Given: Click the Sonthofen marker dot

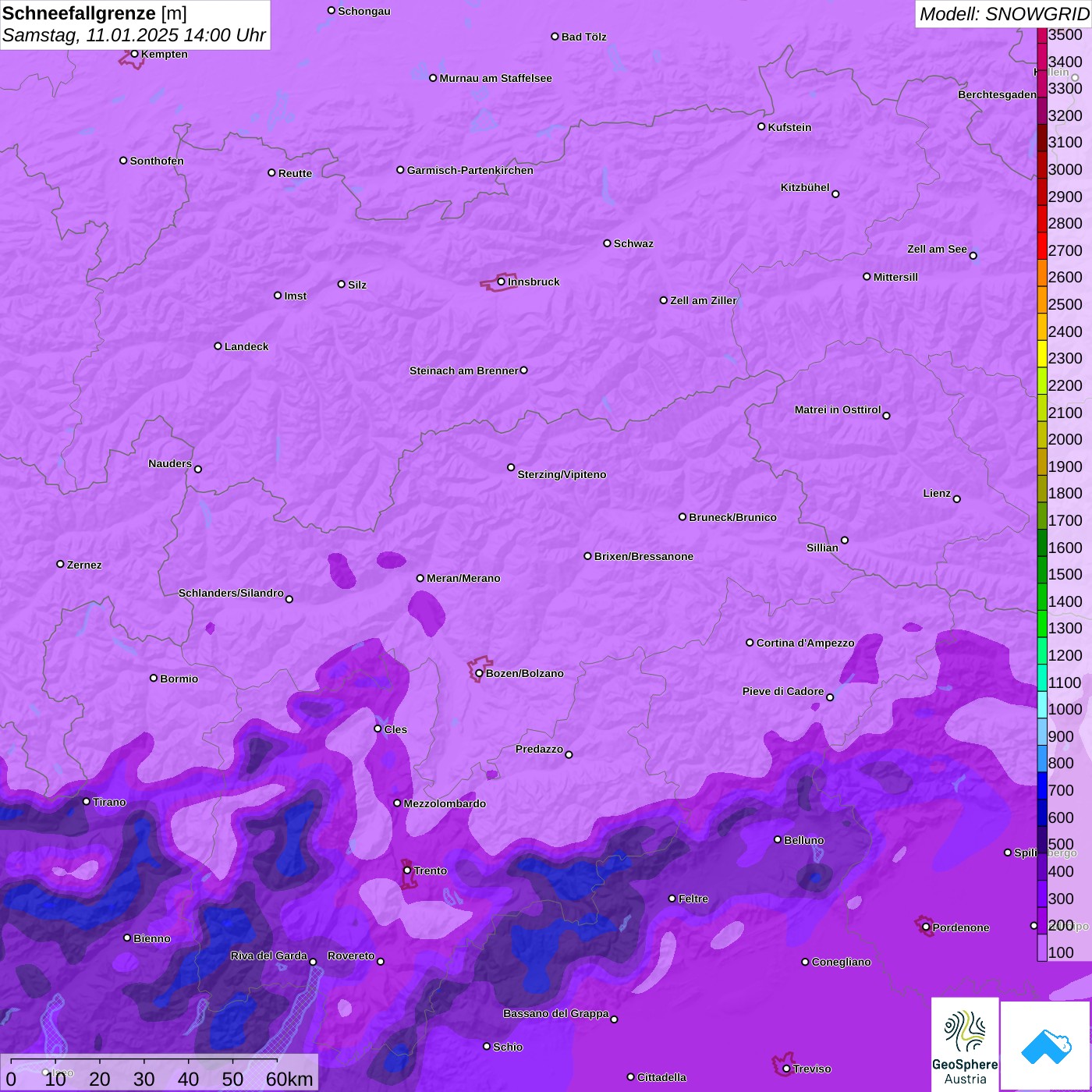Looking at the screenshot, I should 123,160.
